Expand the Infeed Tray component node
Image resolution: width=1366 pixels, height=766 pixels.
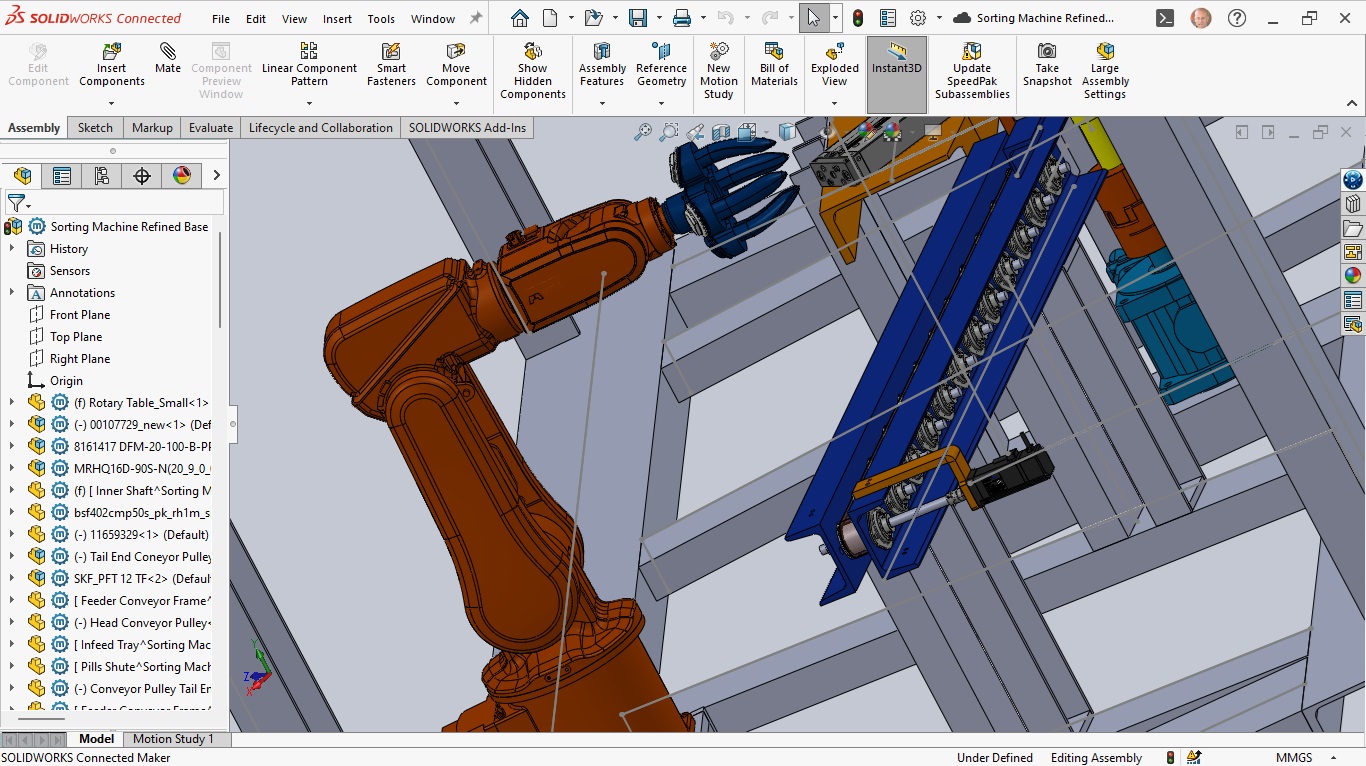[12, 645]
